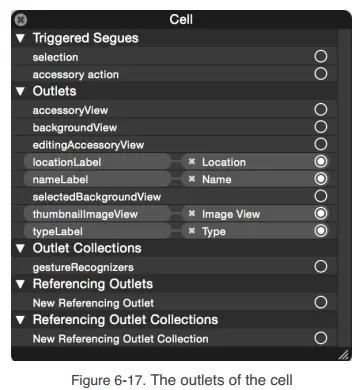The width and height of the screenshot is (361, 390).
Task: Click the New Referencing Outlet circle
Action: 321,302
